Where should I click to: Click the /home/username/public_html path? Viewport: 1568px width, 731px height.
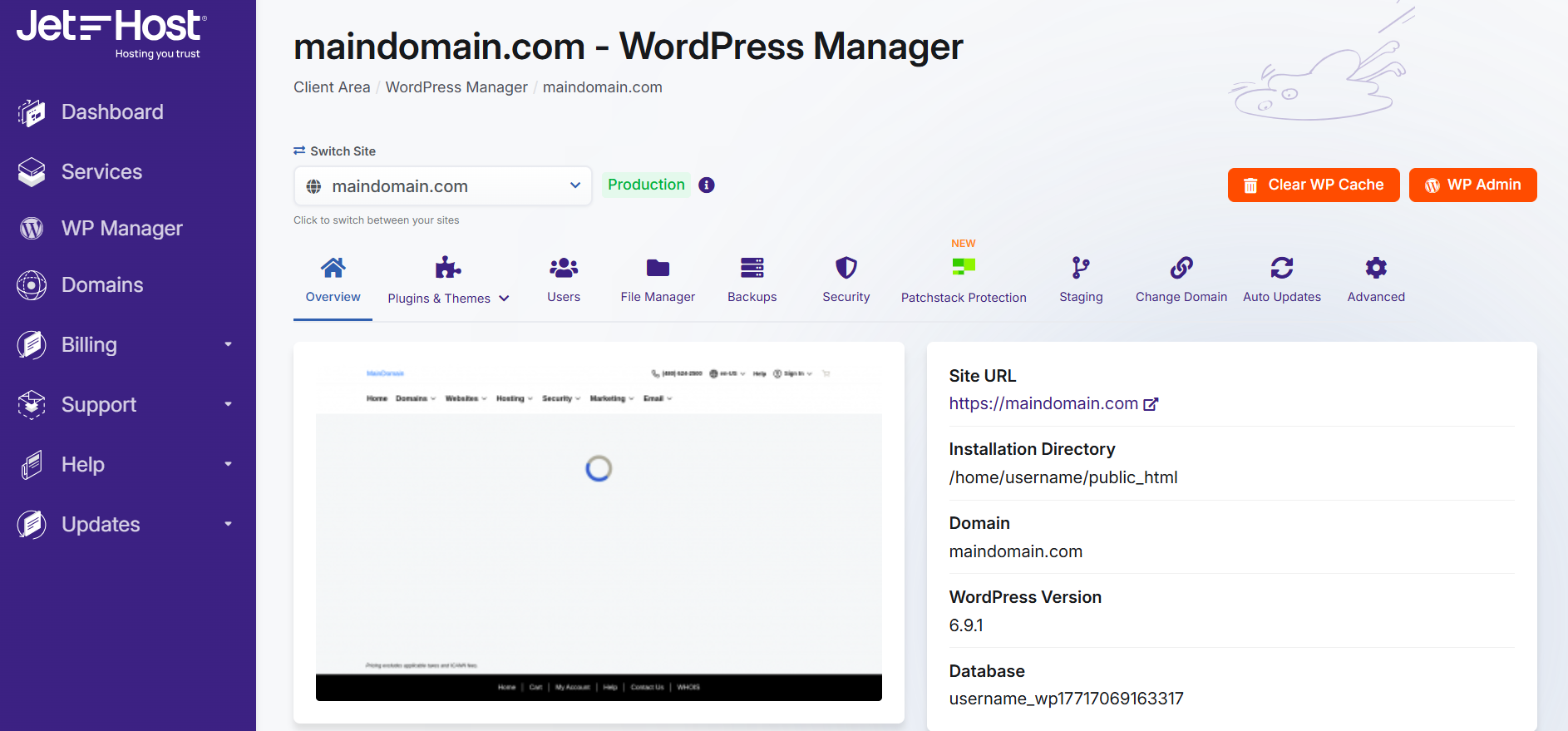1063,477
